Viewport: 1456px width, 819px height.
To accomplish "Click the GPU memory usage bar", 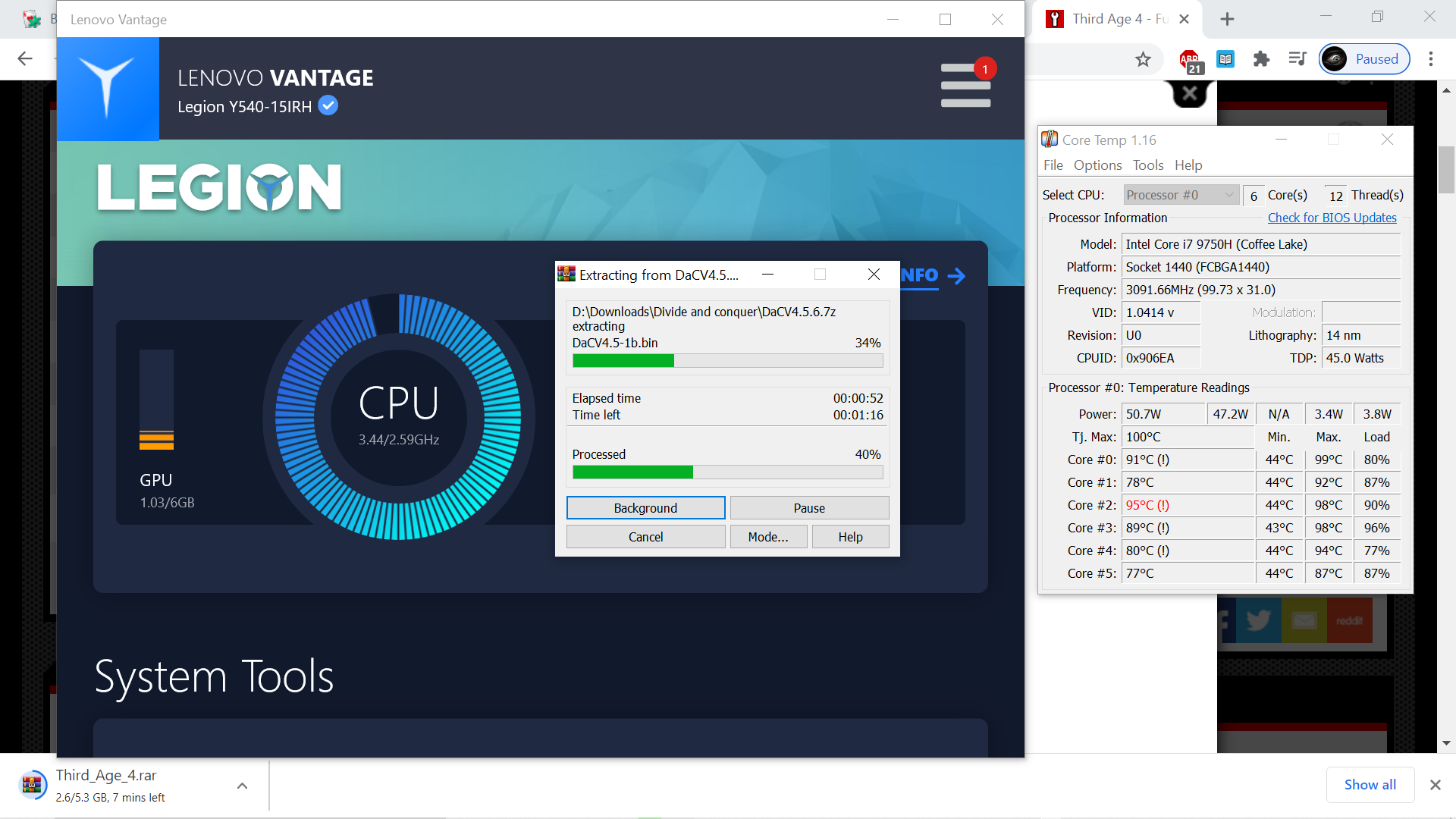I will click(156, 400).
